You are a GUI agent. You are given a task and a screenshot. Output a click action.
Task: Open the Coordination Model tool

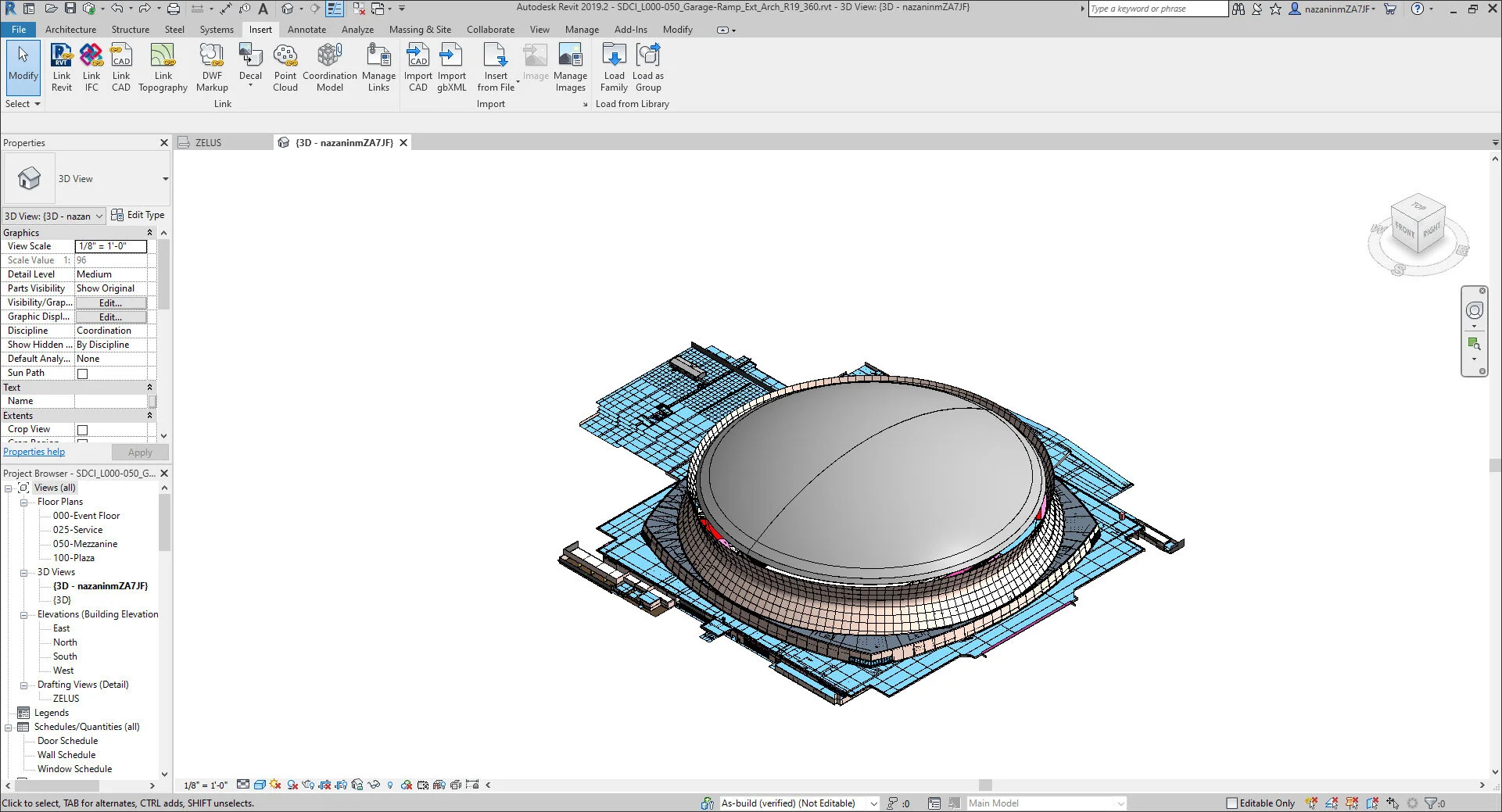[330, 68]
